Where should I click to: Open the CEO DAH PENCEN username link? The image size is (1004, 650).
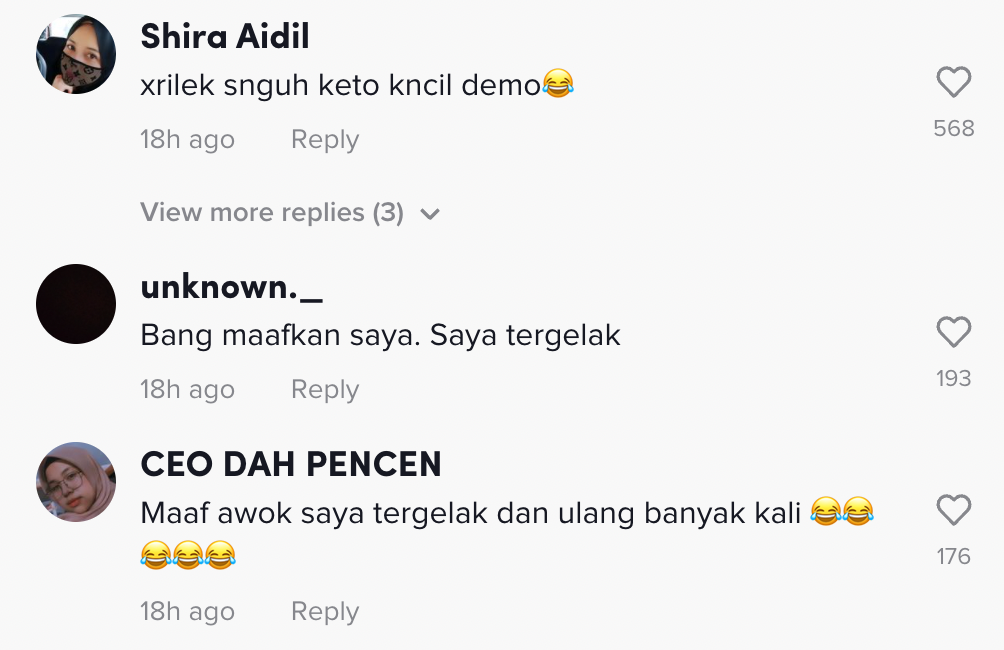[x=291, y=464]
